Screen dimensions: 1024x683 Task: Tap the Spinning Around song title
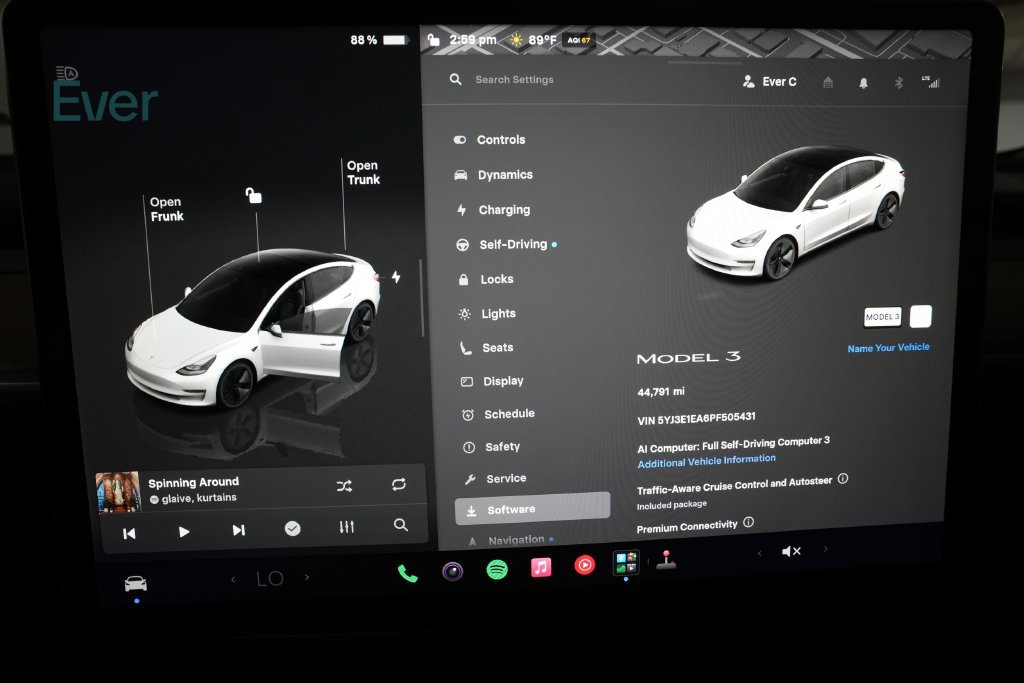point(193,483)
